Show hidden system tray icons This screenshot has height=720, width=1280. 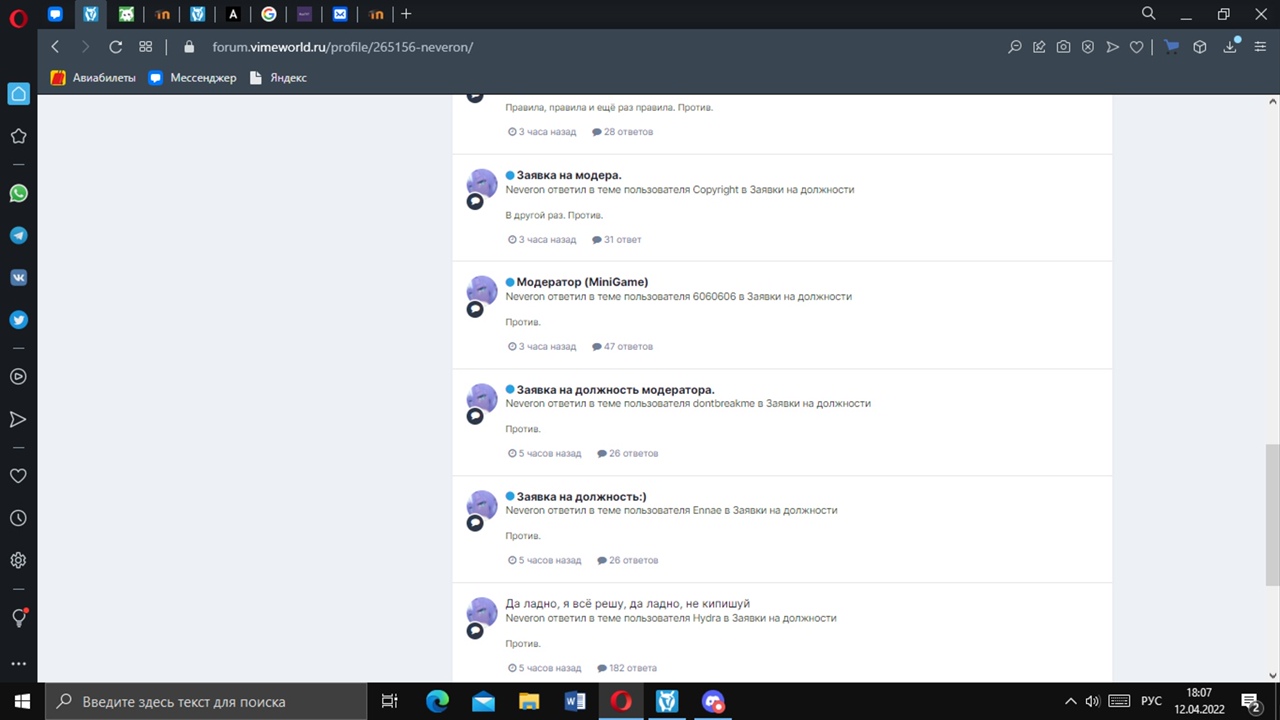pos(1070,701)
